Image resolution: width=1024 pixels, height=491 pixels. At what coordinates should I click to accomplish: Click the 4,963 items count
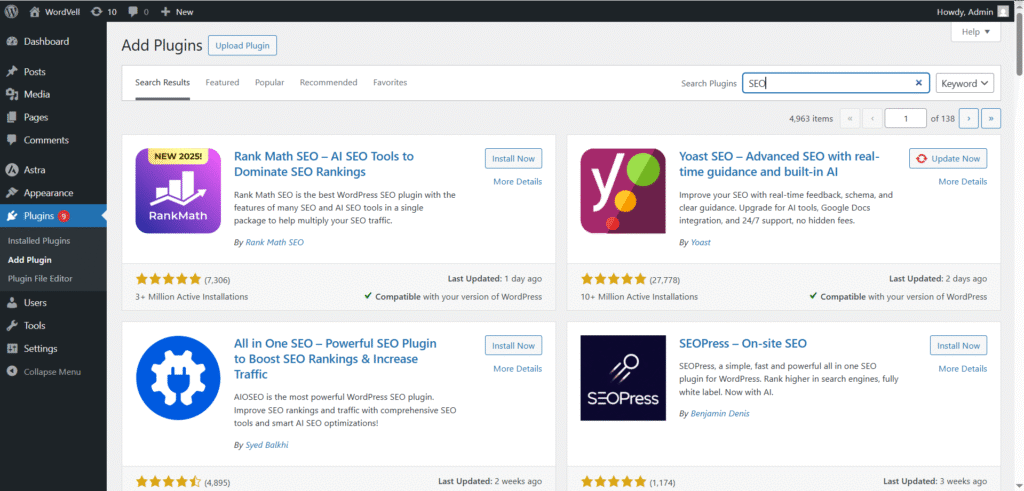[811, 119]
